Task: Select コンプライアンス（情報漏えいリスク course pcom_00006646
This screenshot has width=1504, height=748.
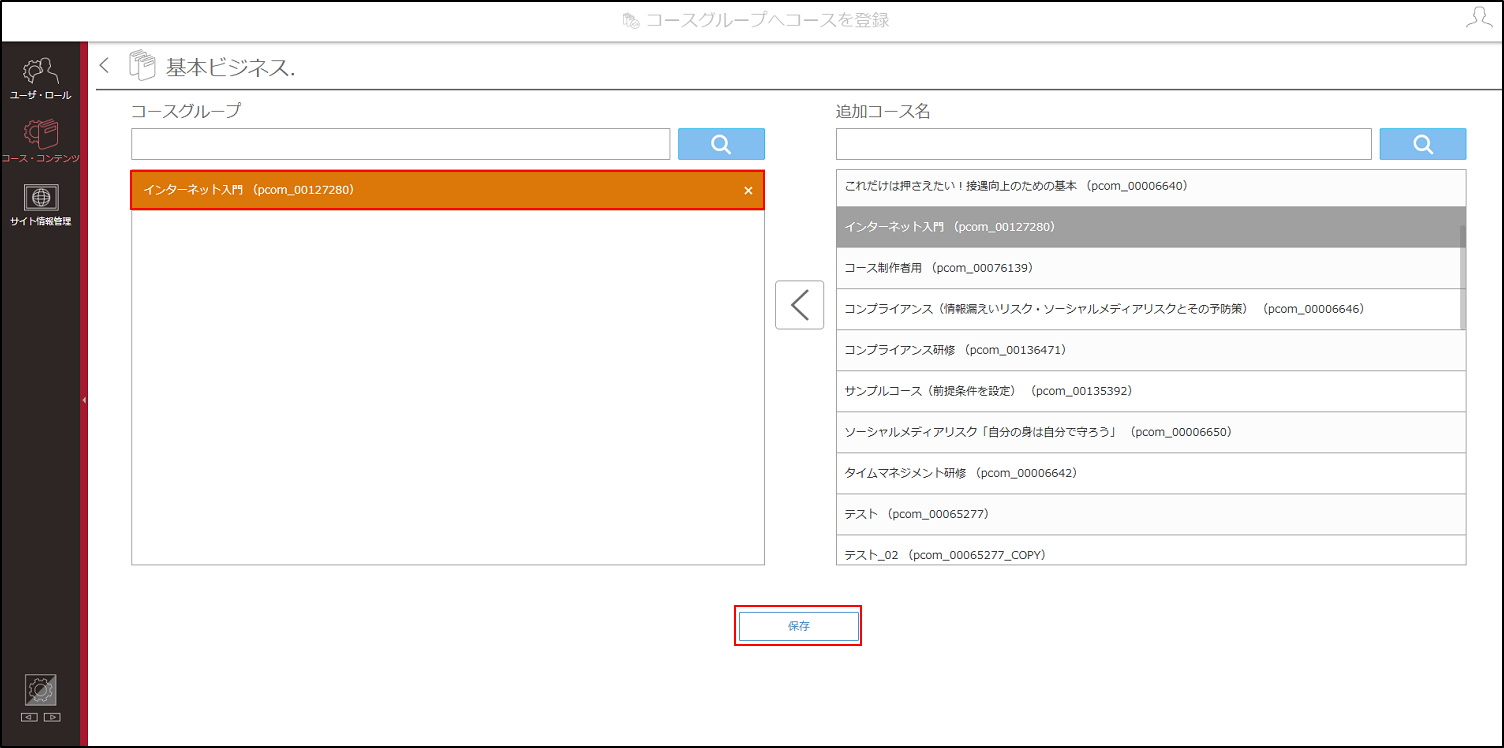Action: [x=1147, y=309]
